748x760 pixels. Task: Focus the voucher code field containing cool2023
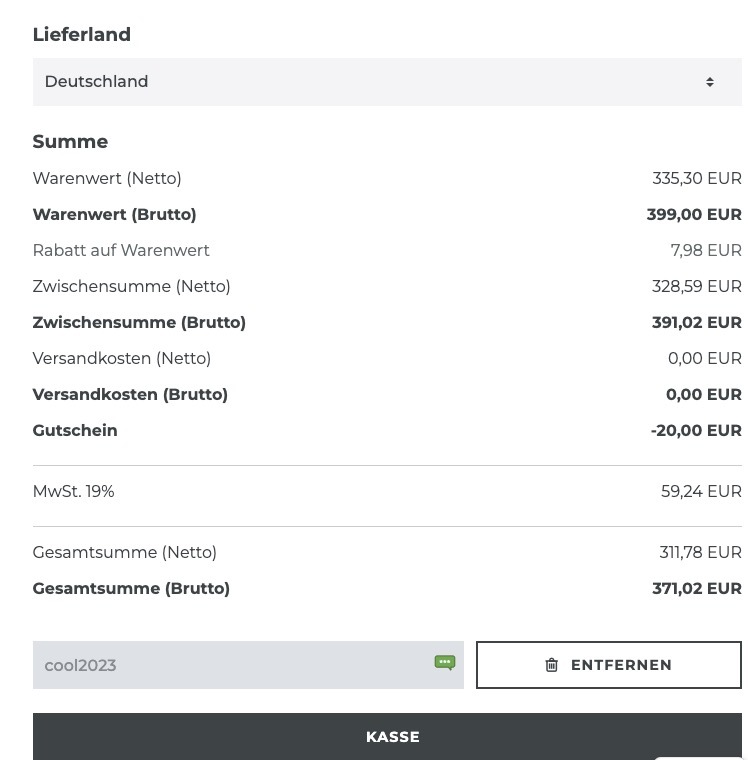[248, 665]
